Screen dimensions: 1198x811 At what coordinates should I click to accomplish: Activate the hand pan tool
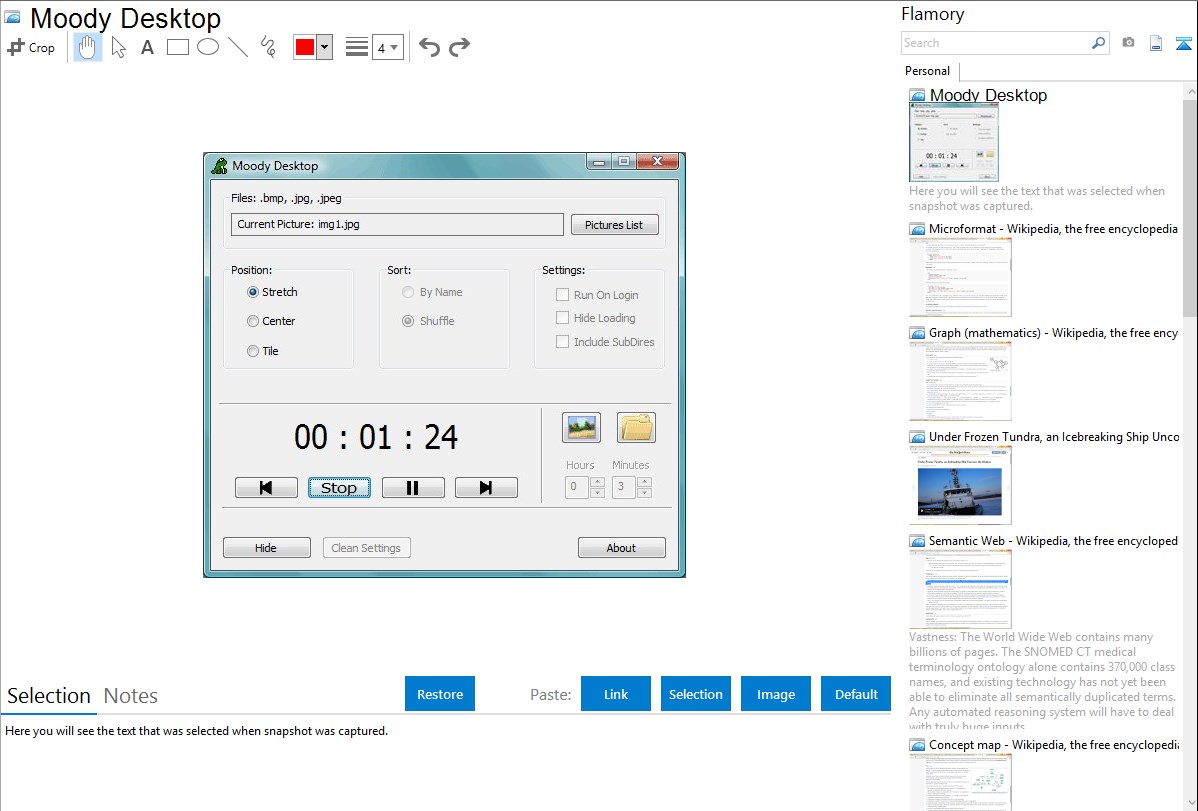(88, 47)
